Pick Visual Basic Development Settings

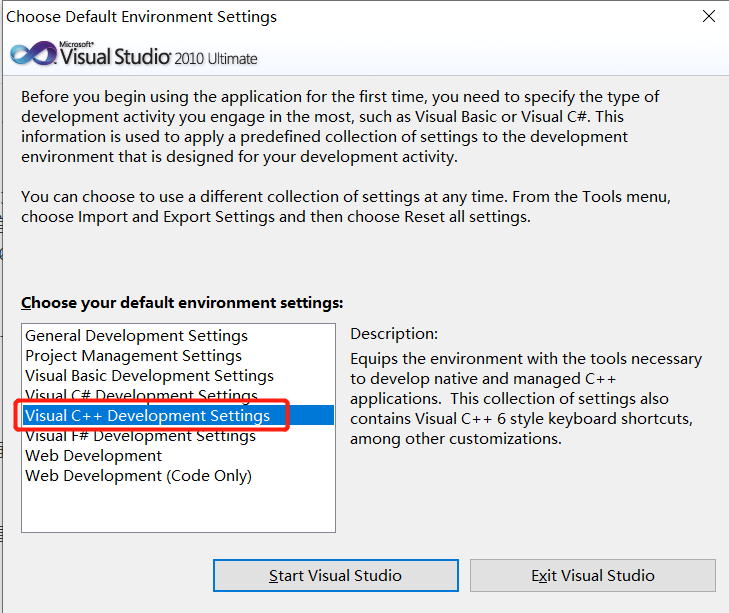point(149,376)
